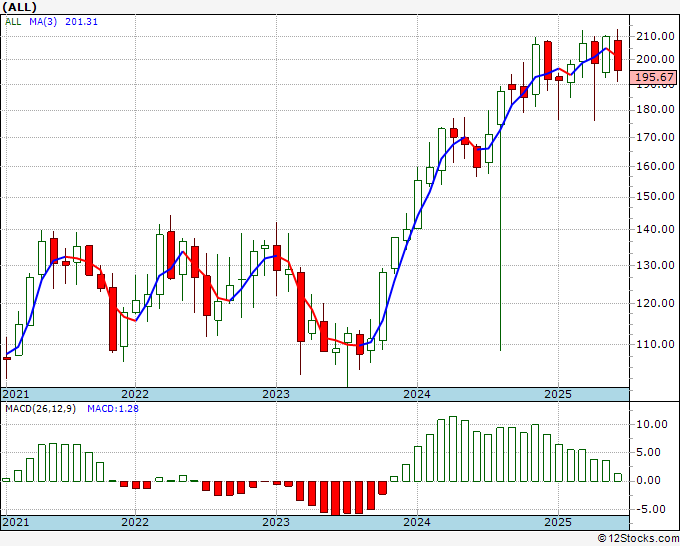Click the 210.00 price axis label

click(x=655, y=36)
